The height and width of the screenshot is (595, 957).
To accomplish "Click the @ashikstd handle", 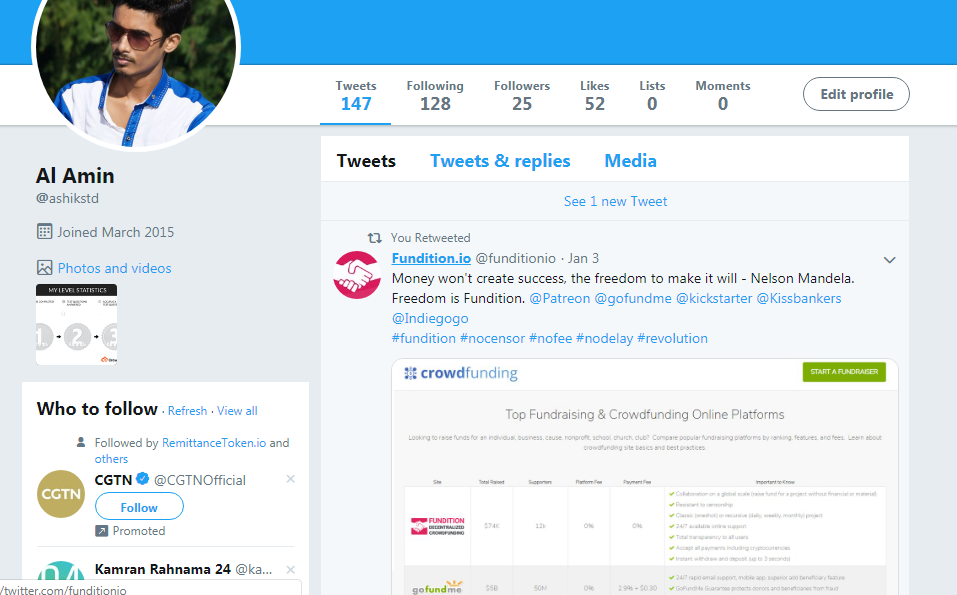I will pyautogui.click(x=67, y=198).
